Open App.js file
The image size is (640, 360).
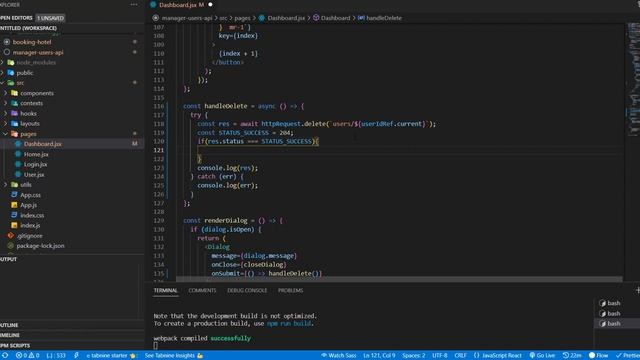pyautogui.click(x=29, y=205)
